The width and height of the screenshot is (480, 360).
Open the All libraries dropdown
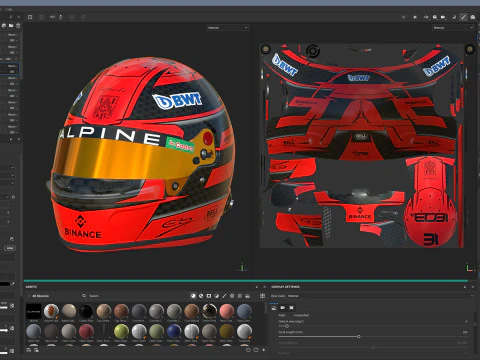pos(39,296)
